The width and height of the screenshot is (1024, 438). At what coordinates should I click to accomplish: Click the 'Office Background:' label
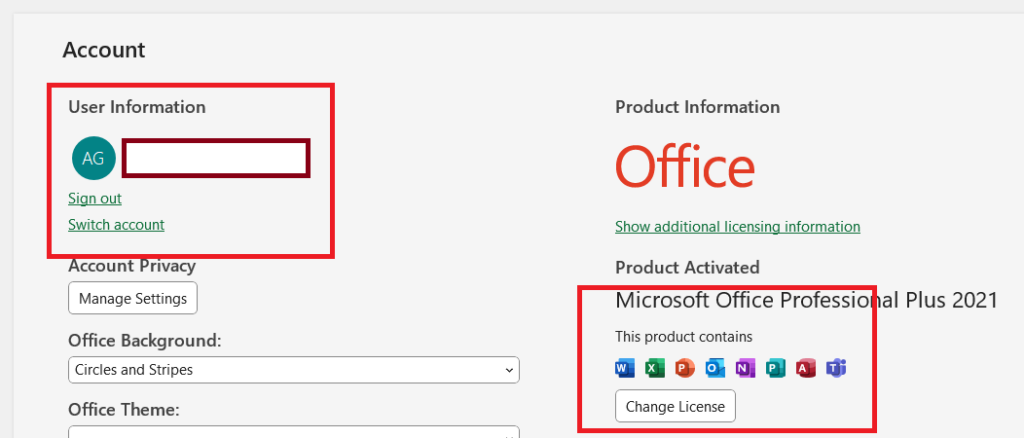pyautogui.click(x=144, y=341)
